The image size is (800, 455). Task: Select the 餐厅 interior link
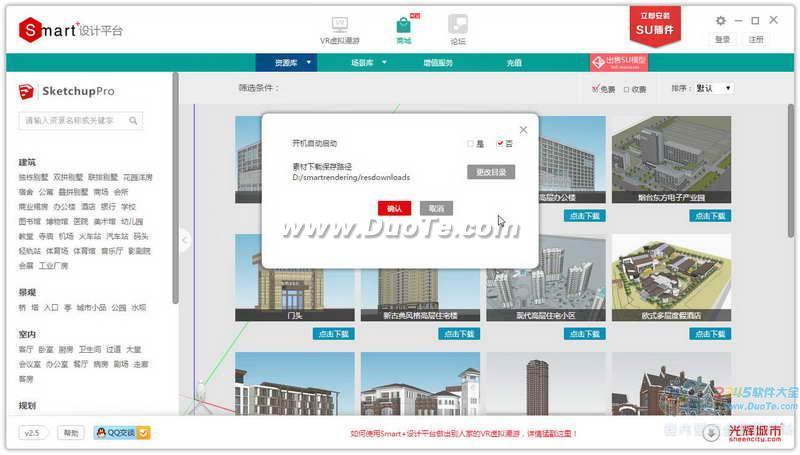coord(80,365)
